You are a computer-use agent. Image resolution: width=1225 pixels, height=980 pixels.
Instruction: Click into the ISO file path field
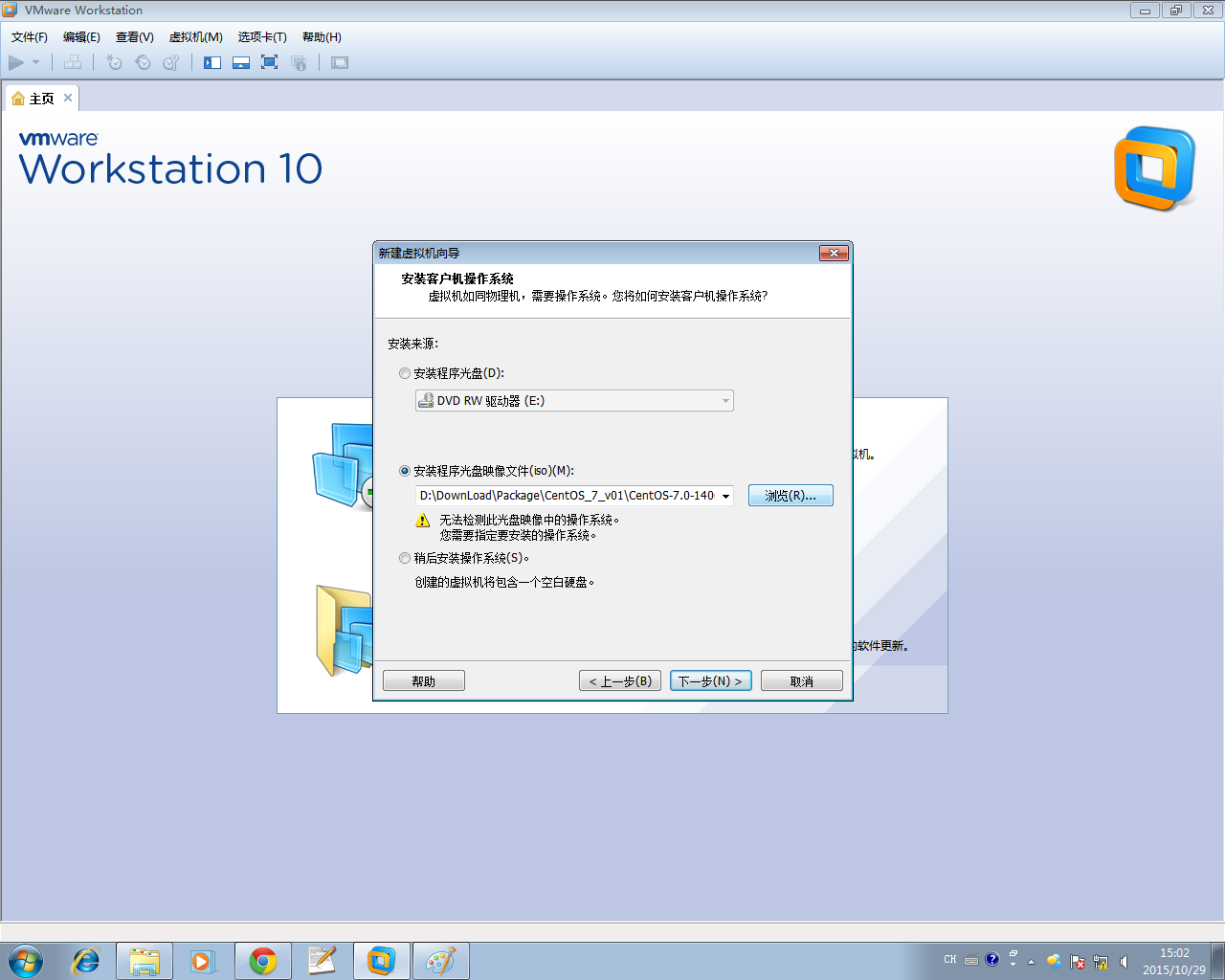pyautogui.click(x=567, y=496)
